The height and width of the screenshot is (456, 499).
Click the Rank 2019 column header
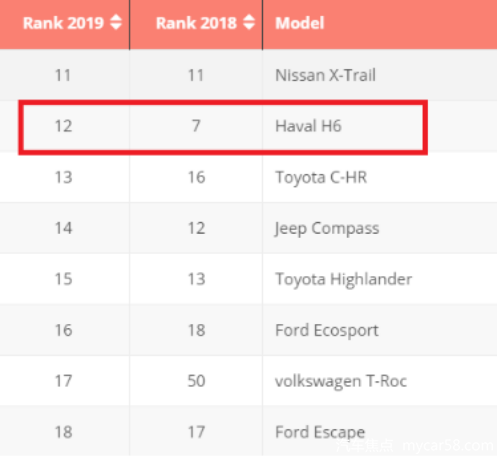65,25
